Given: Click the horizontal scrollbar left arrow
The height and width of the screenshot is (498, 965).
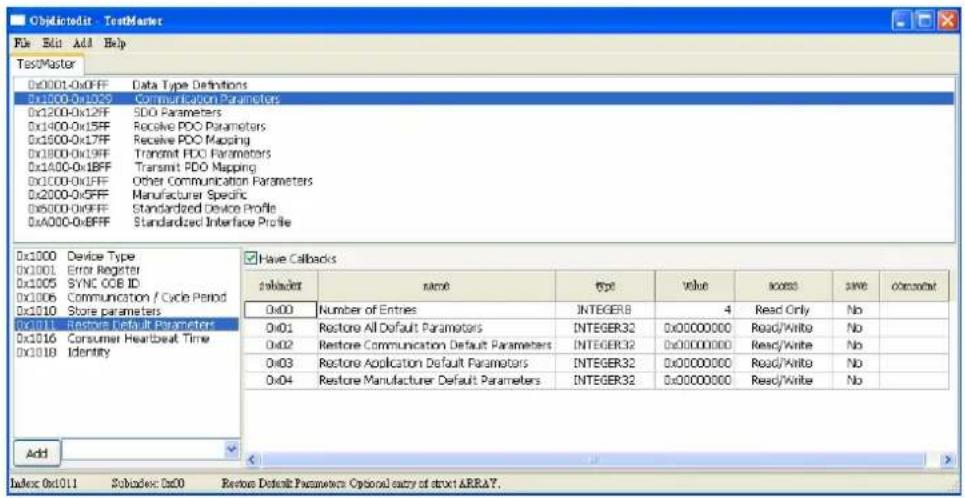Looking at the screenshot, I should coord(252,460).
